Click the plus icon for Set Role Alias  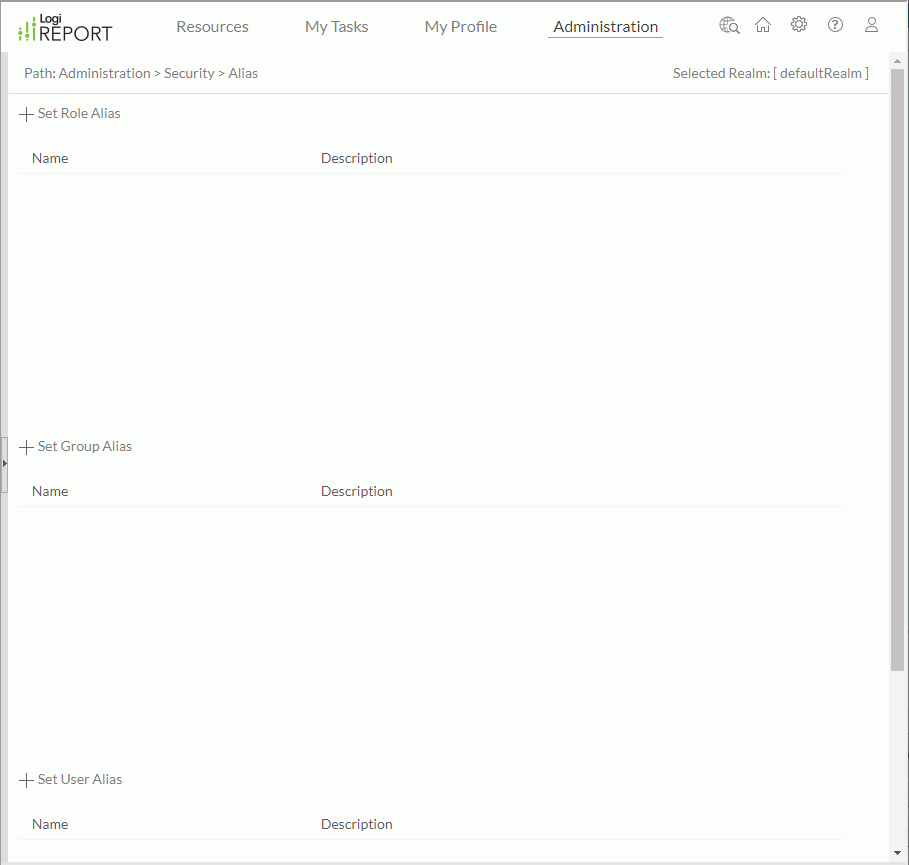click(x=26, y=114)
